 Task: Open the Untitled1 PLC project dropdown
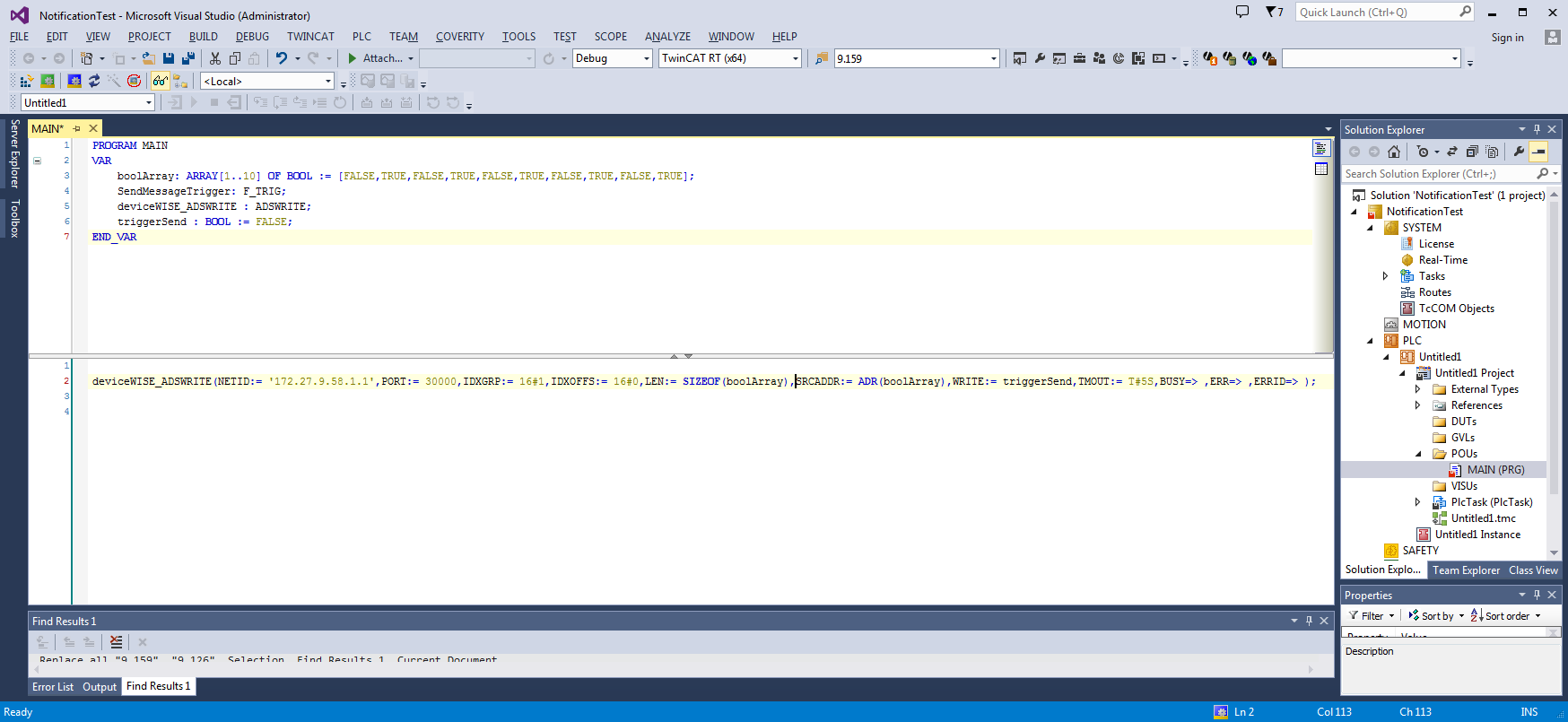149,102
